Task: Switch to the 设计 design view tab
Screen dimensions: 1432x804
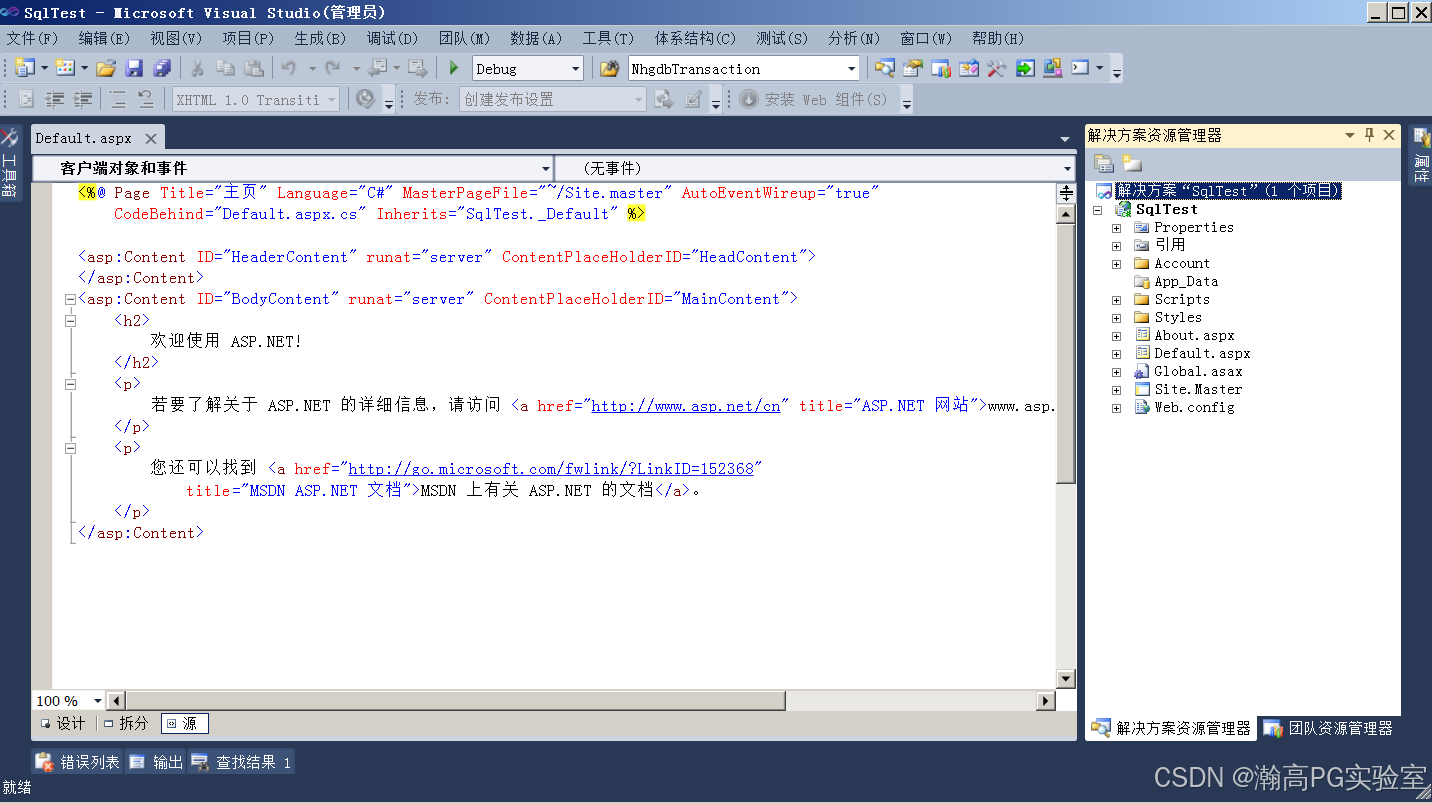Action: point(63,723)
